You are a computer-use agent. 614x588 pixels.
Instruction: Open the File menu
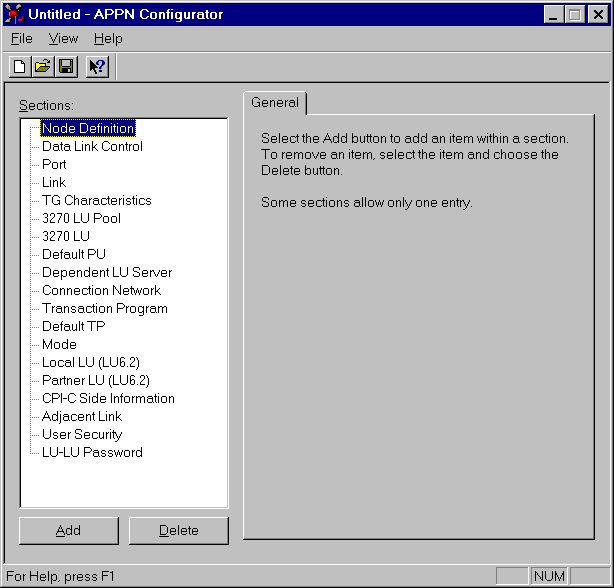click(x=22, y=38)
